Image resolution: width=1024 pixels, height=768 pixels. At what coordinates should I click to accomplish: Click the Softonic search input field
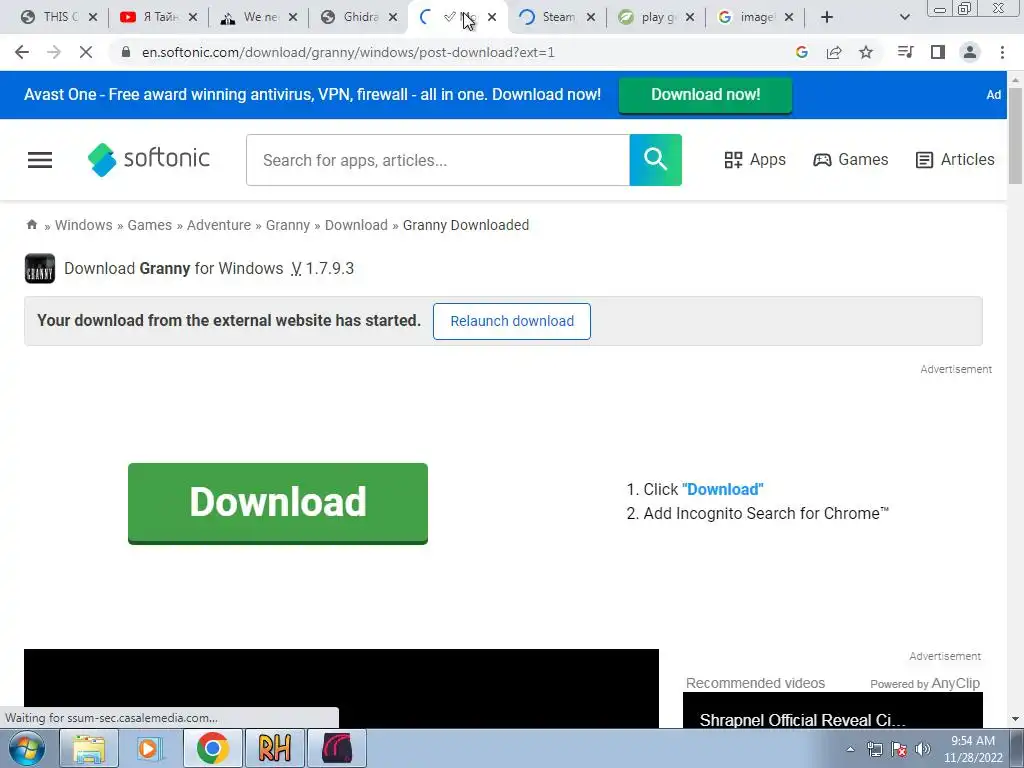click(x=438, y=160)
